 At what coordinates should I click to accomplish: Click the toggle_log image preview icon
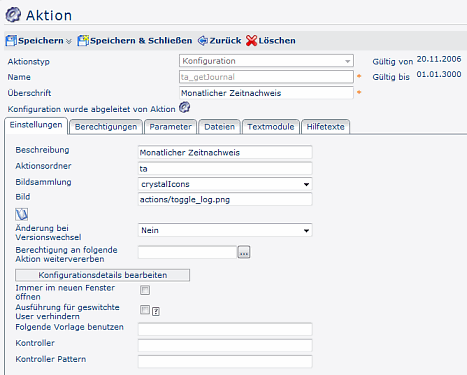(22, 214)
